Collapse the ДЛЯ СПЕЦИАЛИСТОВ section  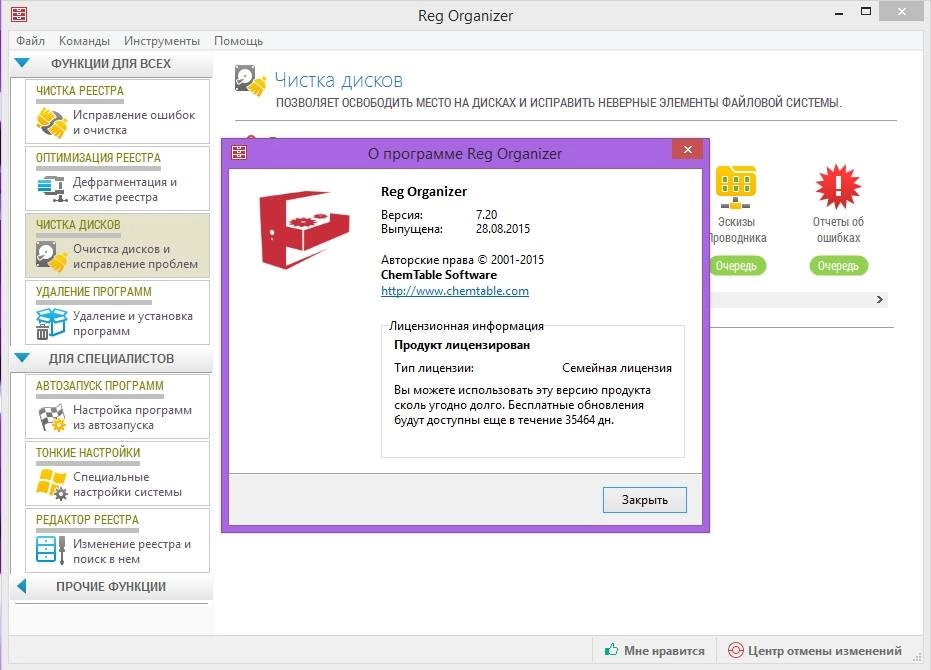[x=22, y=358]
